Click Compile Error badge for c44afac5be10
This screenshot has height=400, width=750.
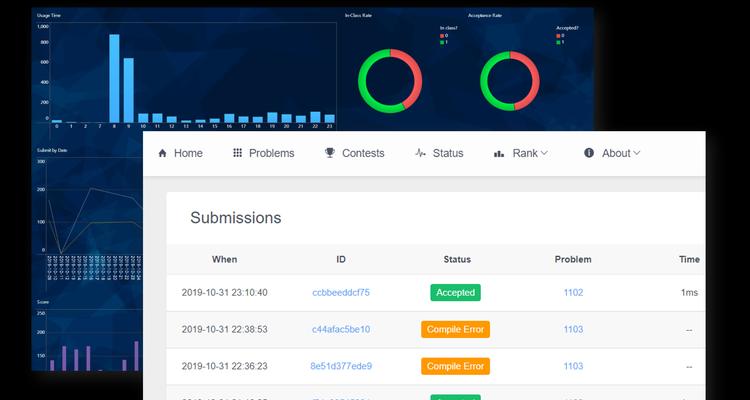(x=455, y=329)
